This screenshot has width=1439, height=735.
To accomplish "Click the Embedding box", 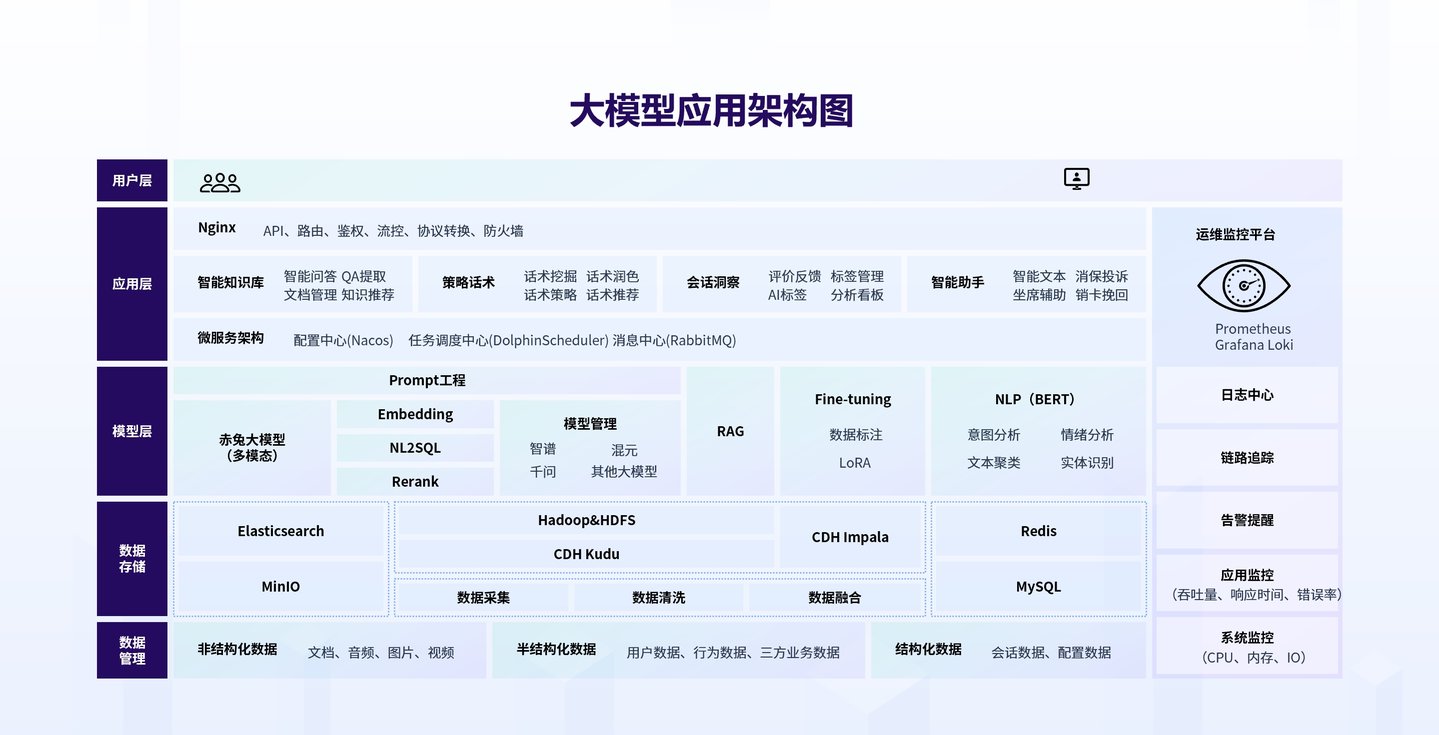I will pyautogui.click(x=415, y=414).
